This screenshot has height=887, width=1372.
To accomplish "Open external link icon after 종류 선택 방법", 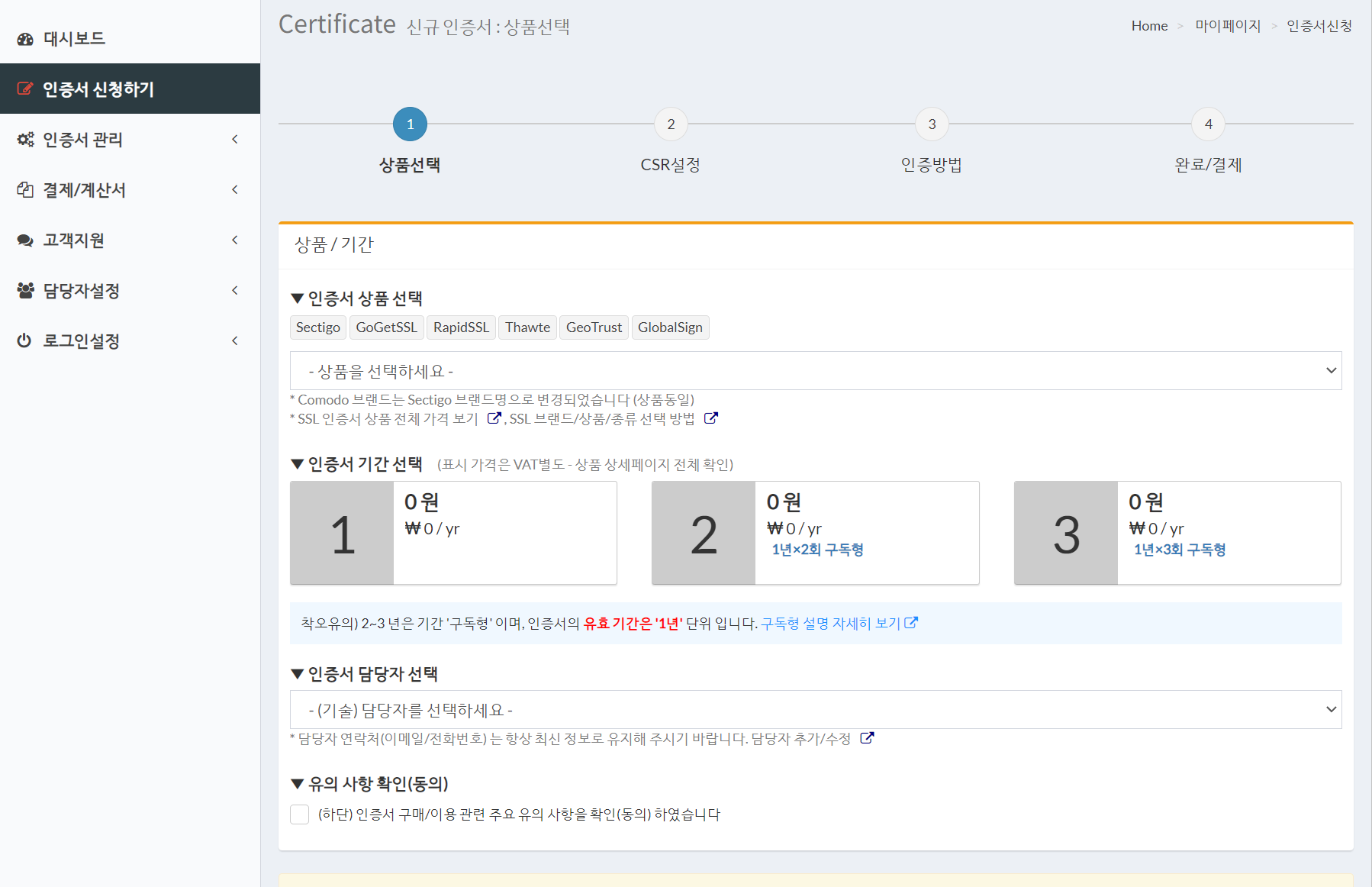I will [711, 418].
